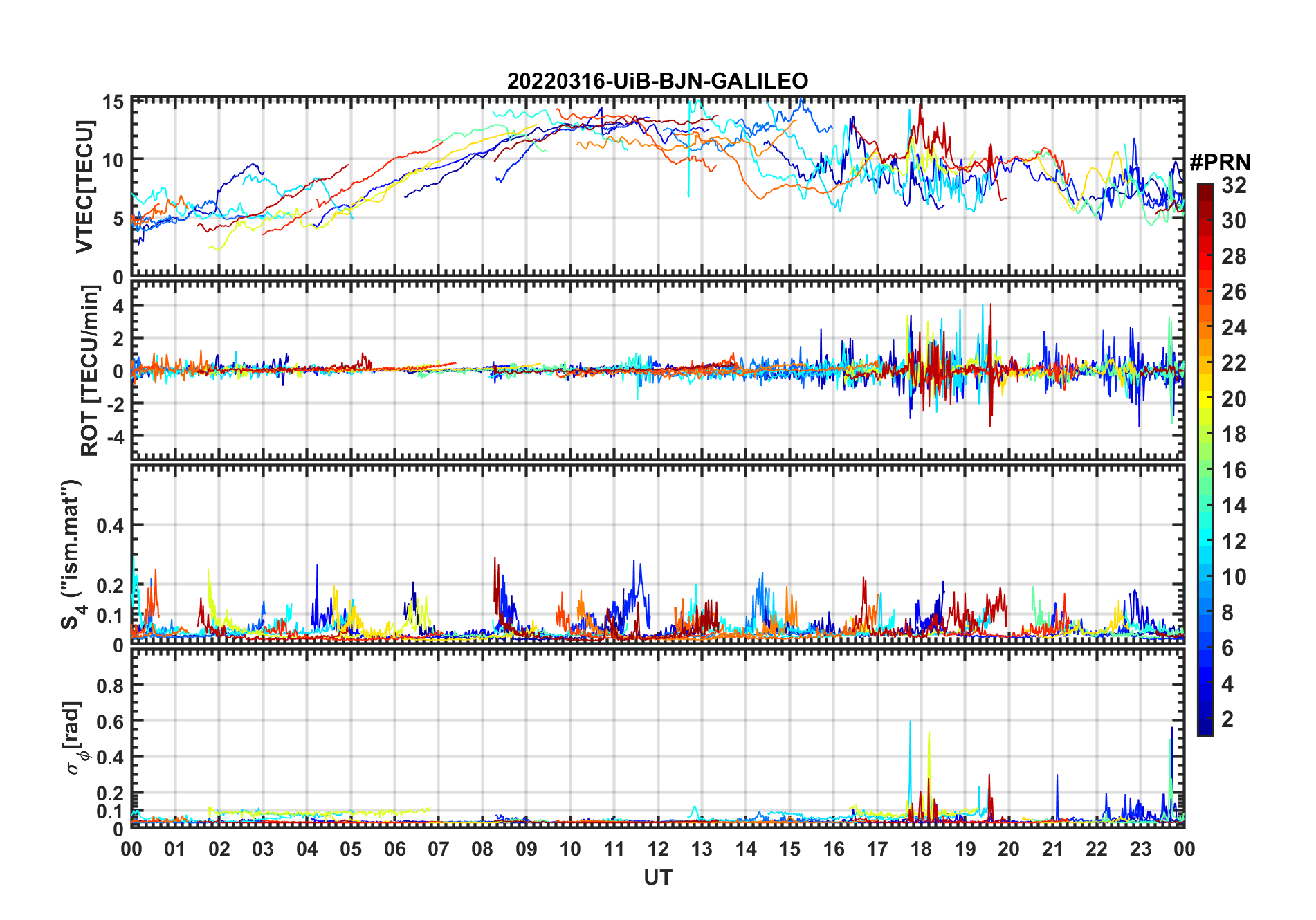The width and height of the screenshot is (1316, 920).
Task: Click the S4 ("ism.mat") axis label
Action: [72, 554]
